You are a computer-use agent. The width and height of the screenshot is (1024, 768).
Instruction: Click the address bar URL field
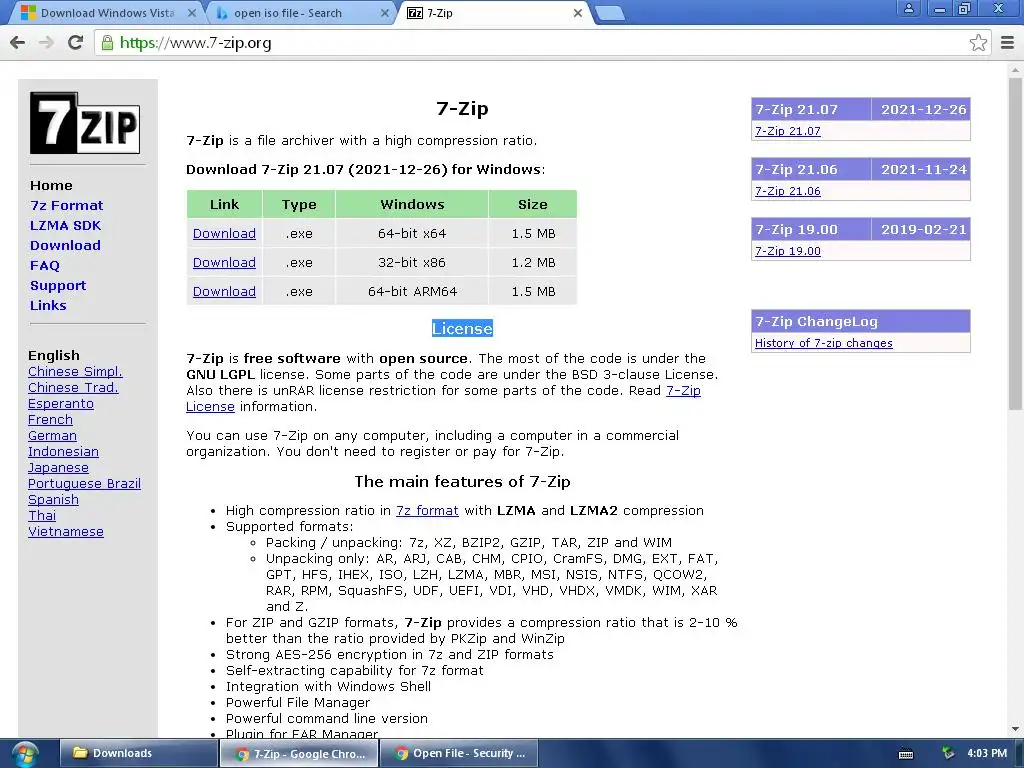click(x=542, y=43)
